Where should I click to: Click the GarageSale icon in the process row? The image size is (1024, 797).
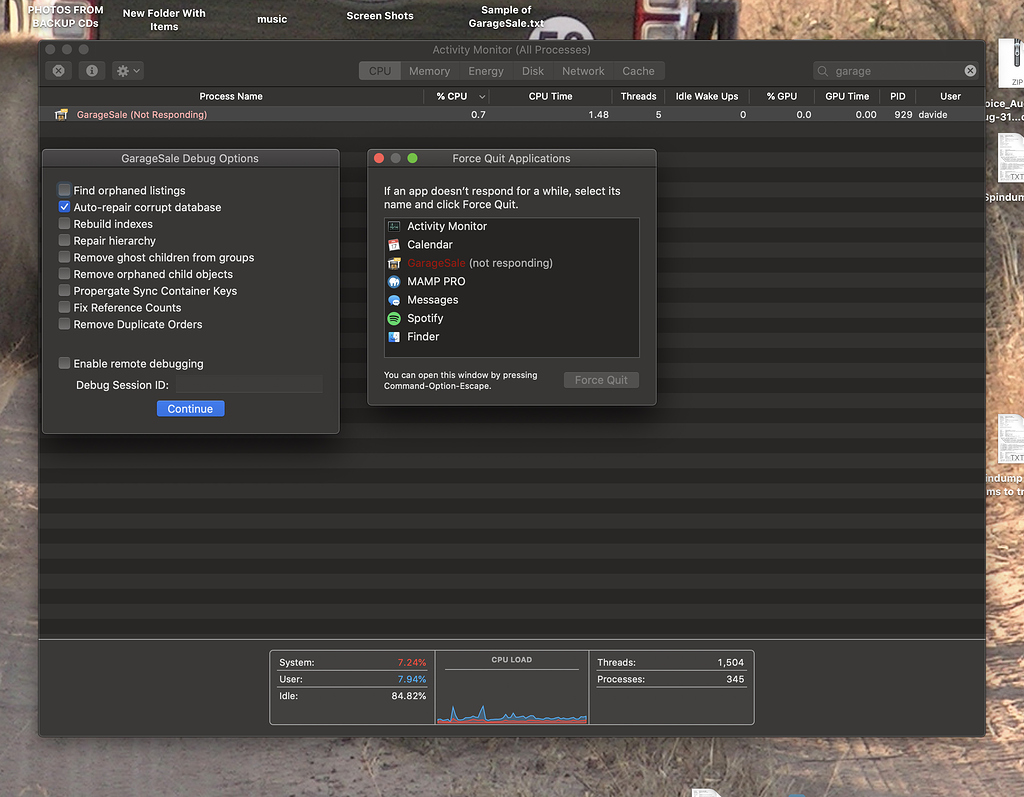click(61, 115)
